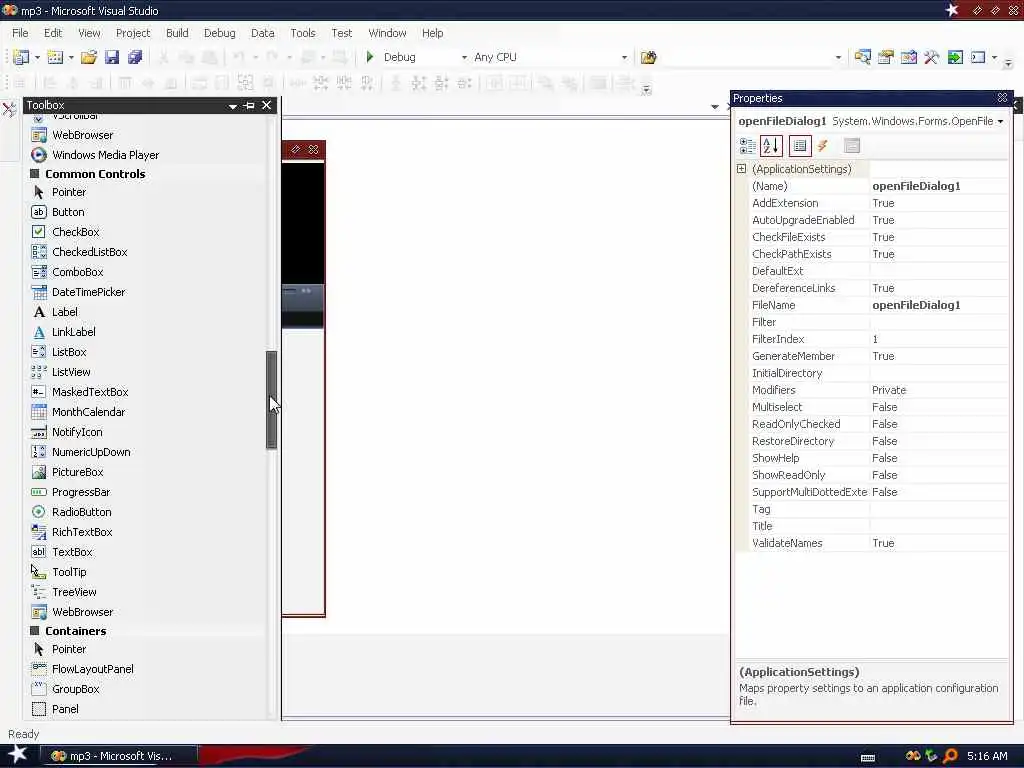Open the Toolbox window position dropdown arrow
The height and width of the screenshot is (768, 1024).
tap(232, 106)
